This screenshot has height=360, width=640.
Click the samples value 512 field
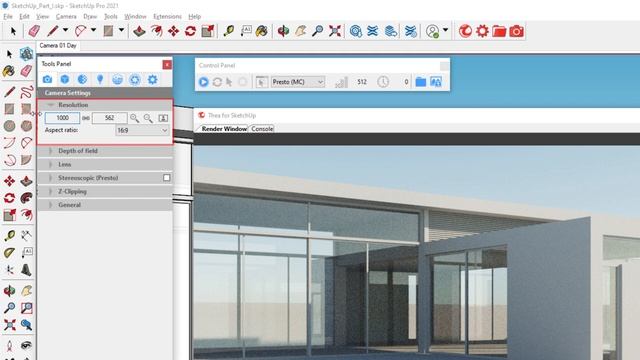click(x=362, y=82)
